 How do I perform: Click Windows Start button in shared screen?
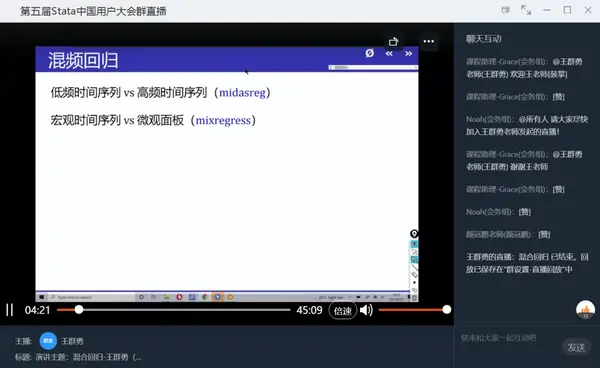[x=41, y=297]
